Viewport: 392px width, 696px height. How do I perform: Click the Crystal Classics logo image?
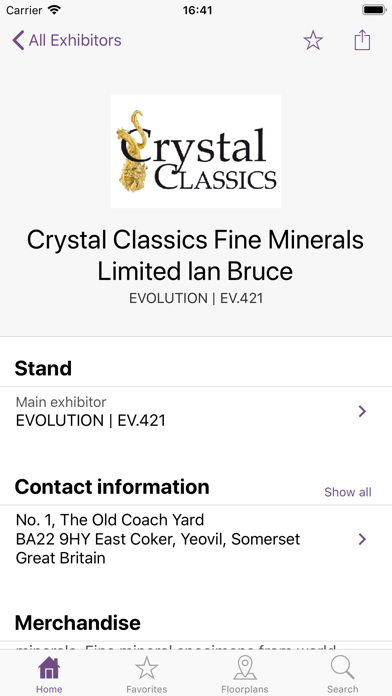pos(196,151)
